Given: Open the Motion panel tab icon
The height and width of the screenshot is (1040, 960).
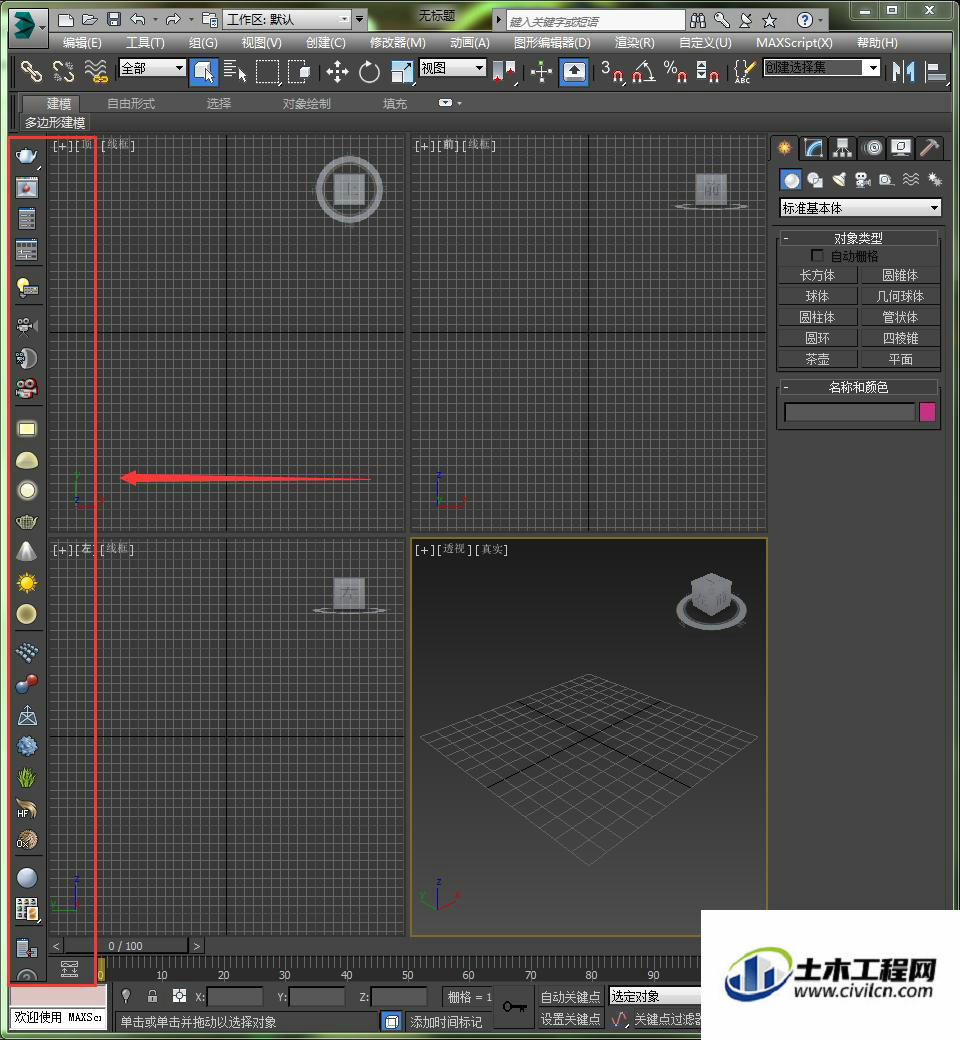Looking at the screenshot, I should 874,147.
